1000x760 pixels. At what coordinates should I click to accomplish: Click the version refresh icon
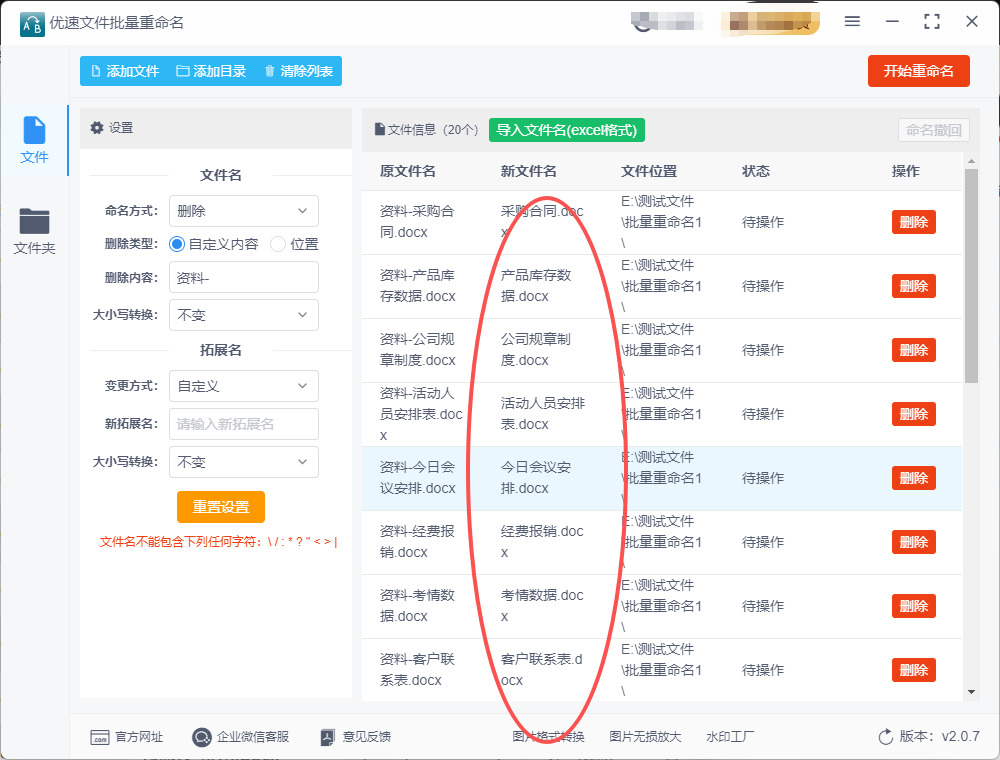click(885, 737)
